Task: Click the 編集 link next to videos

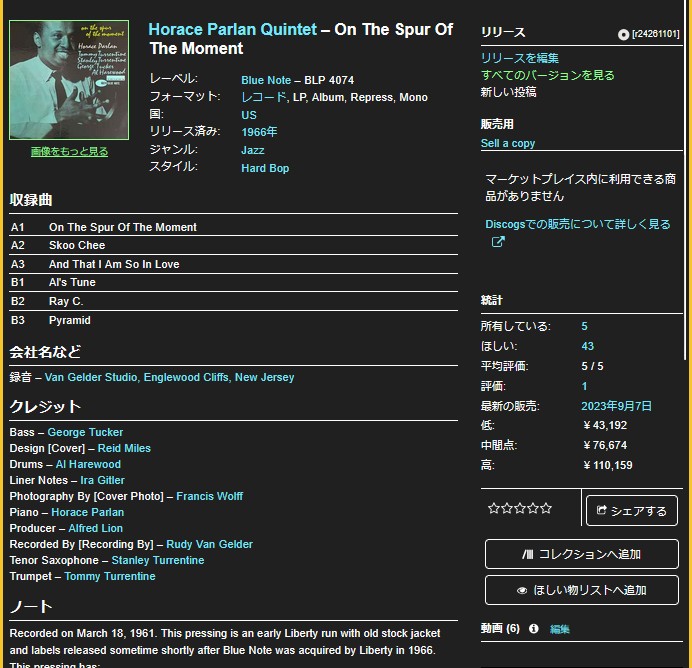Action: pos(560,629)
